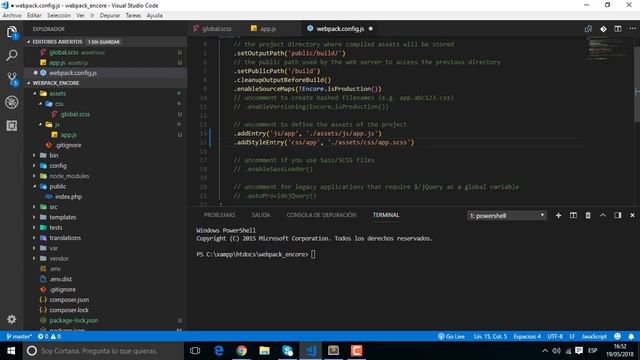
Task: Open the Debug view in activity bar
Action: [x=12, y=102]
